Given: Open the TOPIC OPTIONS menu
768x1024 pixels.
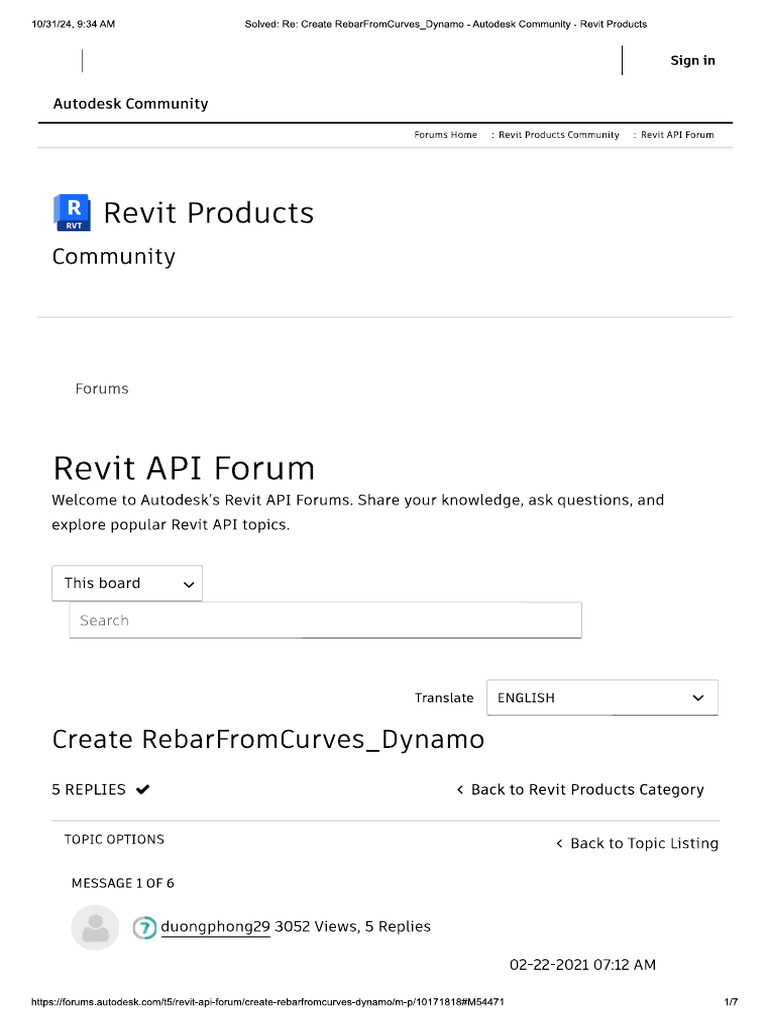Looking at the screenshot, I should 114,839.
